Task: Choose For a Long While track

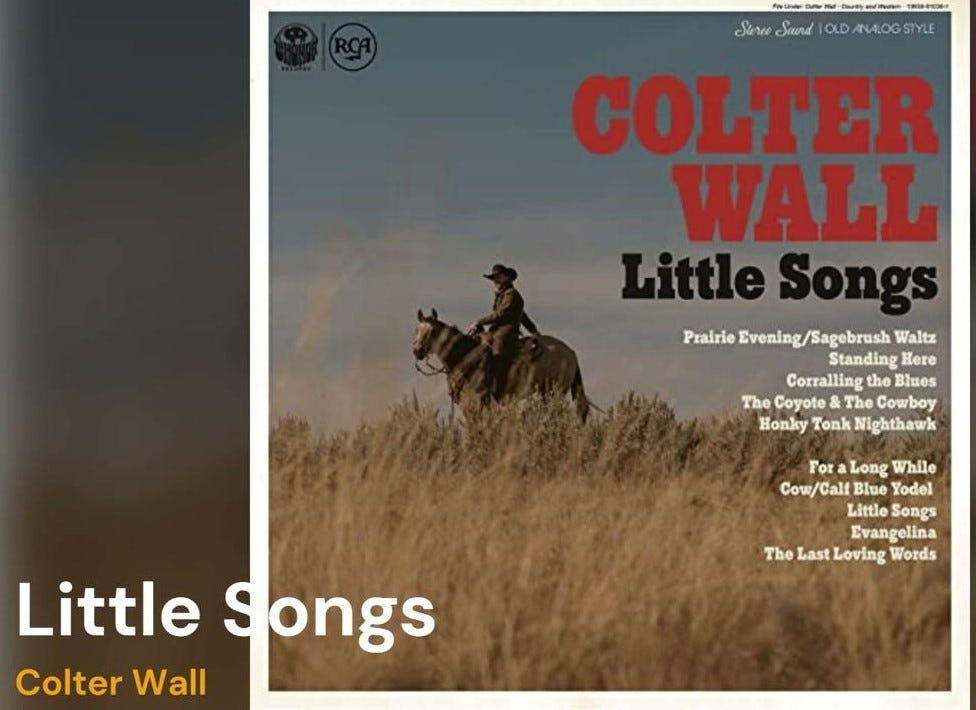Action: tap(872, 467)
